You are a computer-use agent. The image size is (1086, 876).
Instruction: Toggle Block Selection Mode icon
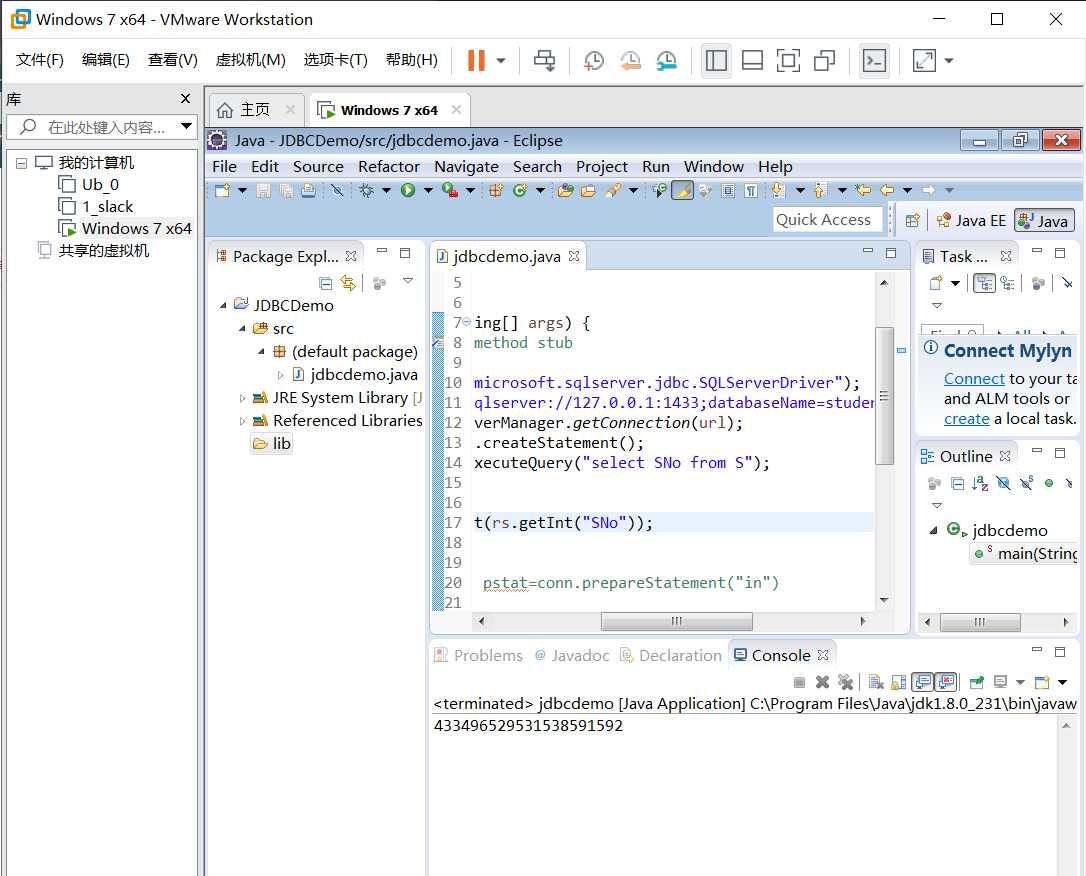pyautogui.click(x=728, y=190)
